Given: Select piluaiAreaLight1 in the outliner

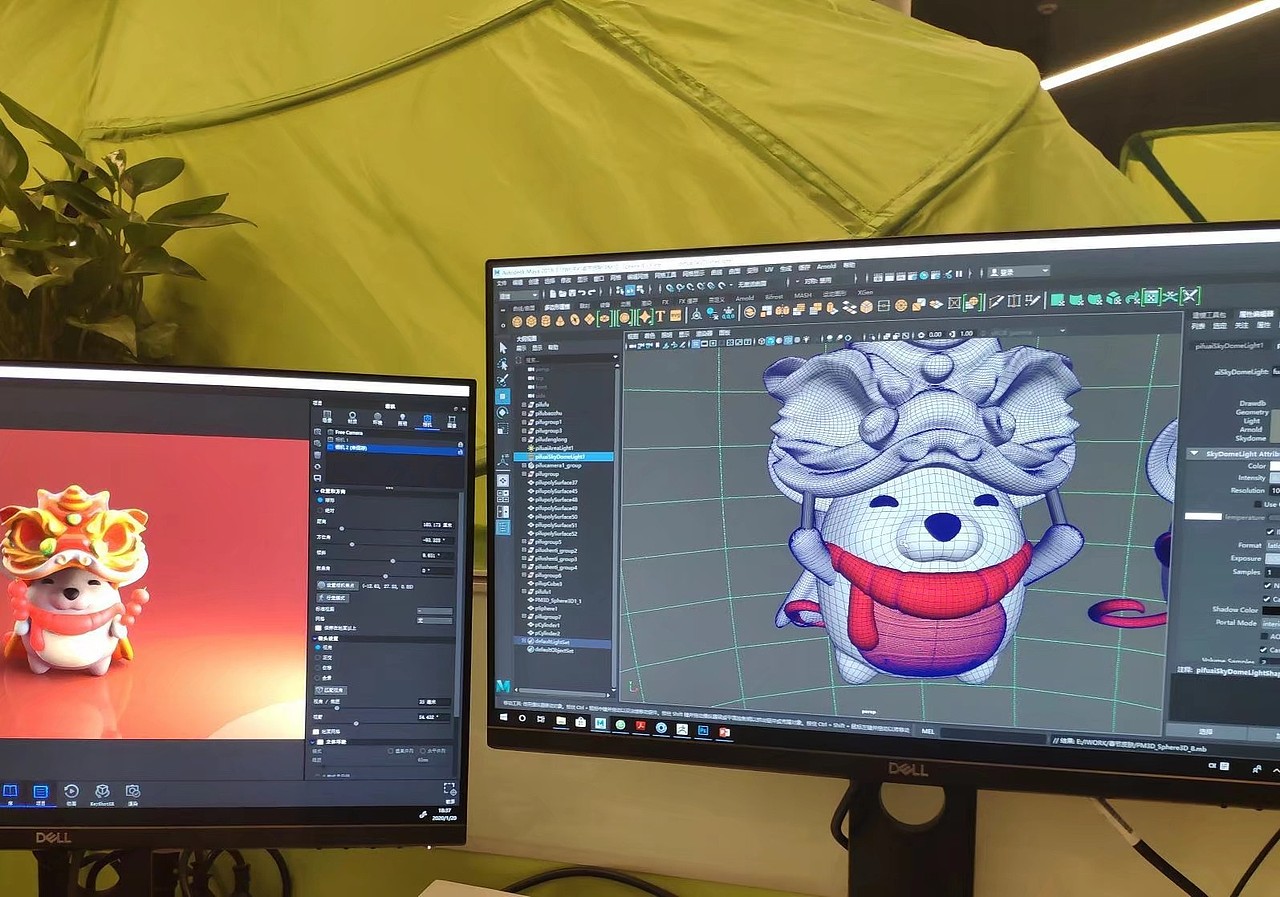Looking at the screenshot, I should pos(554,447).
